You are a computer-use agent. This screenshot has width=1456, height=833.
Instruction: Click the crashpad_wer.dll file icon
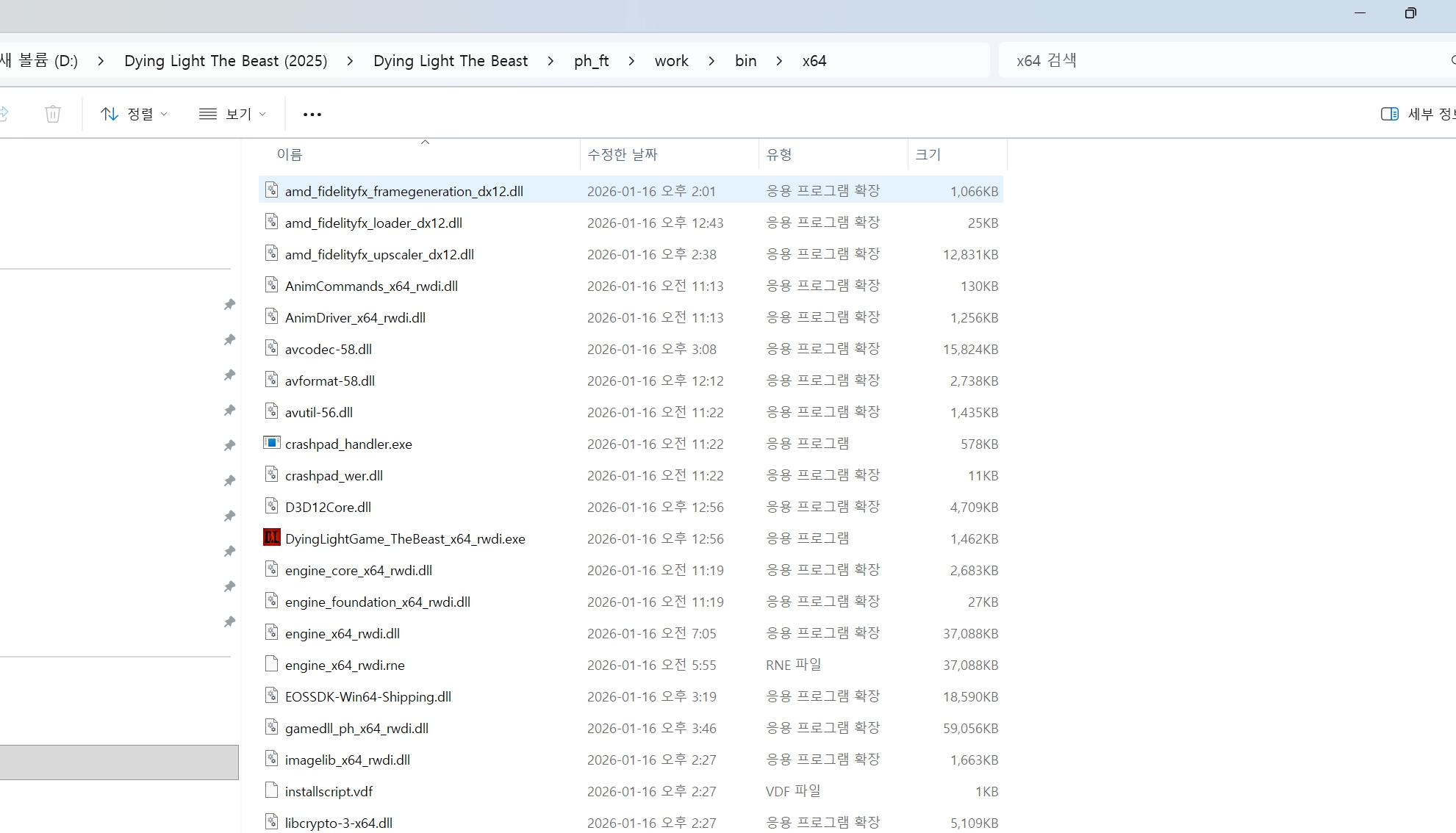click(272, 475)
